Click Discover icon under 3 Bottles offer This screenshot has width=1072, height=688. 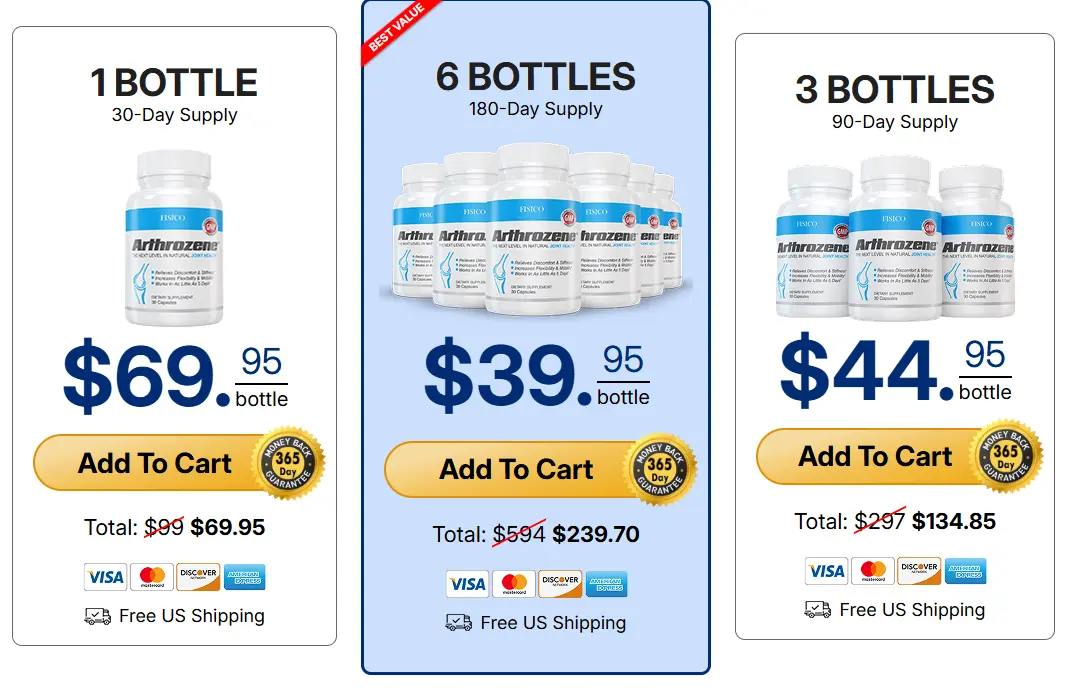(x=919, y=571)
